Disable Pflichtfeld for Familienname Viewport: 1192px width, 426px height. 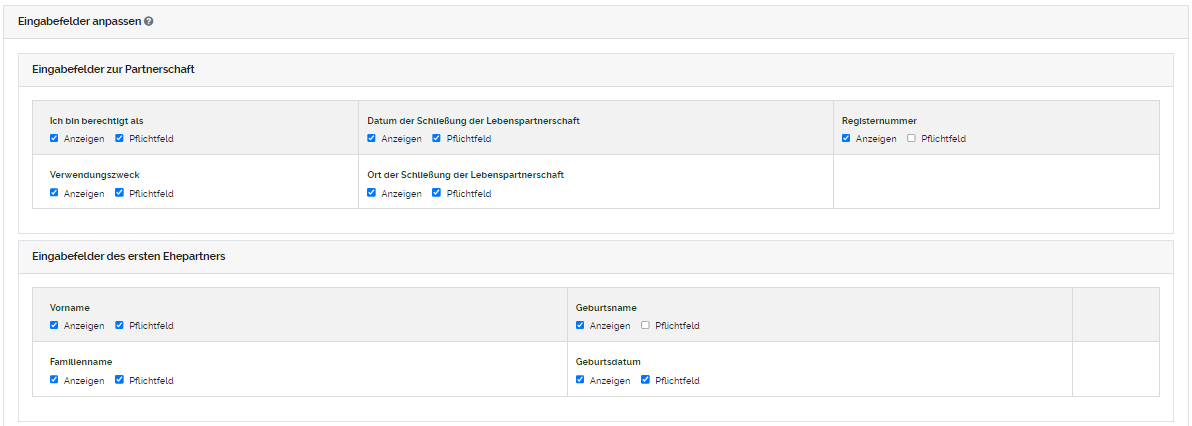[x=120, y=380]
